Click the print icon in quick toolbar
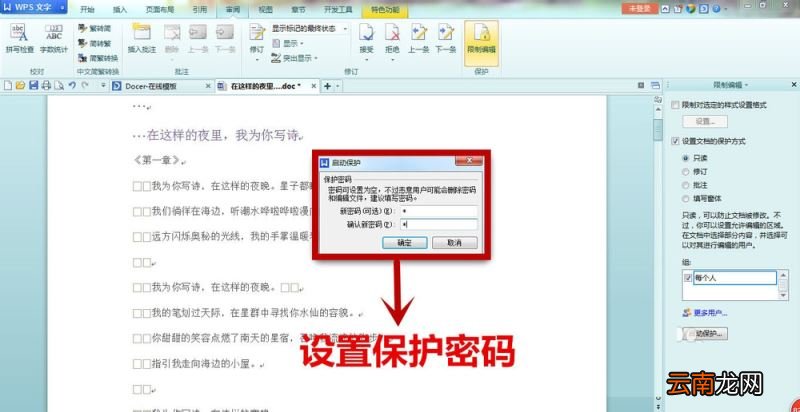The image size is (800, 412). (46, 86)
